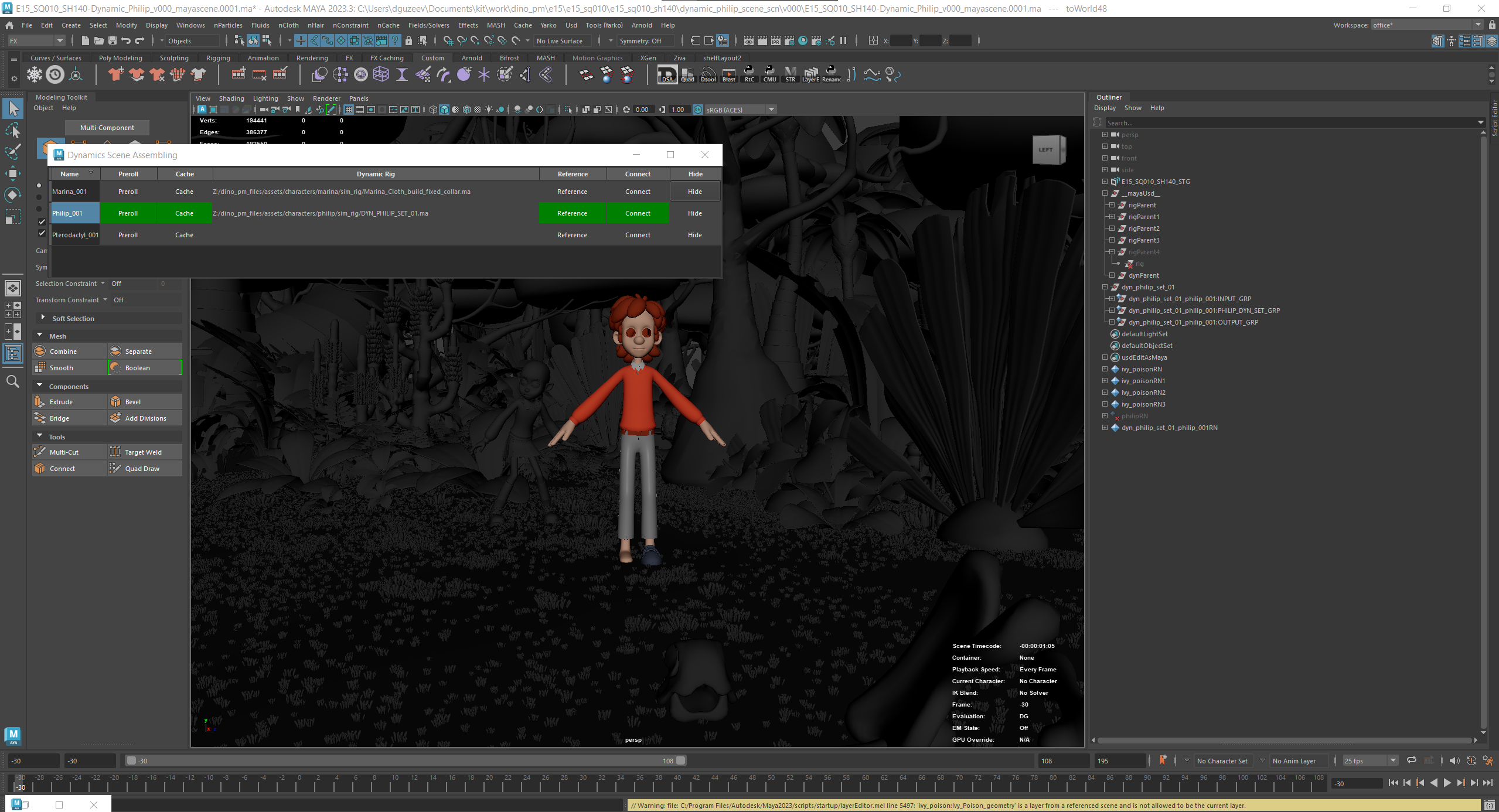Open the Blast shelf tool

click(x=729, y=74)
